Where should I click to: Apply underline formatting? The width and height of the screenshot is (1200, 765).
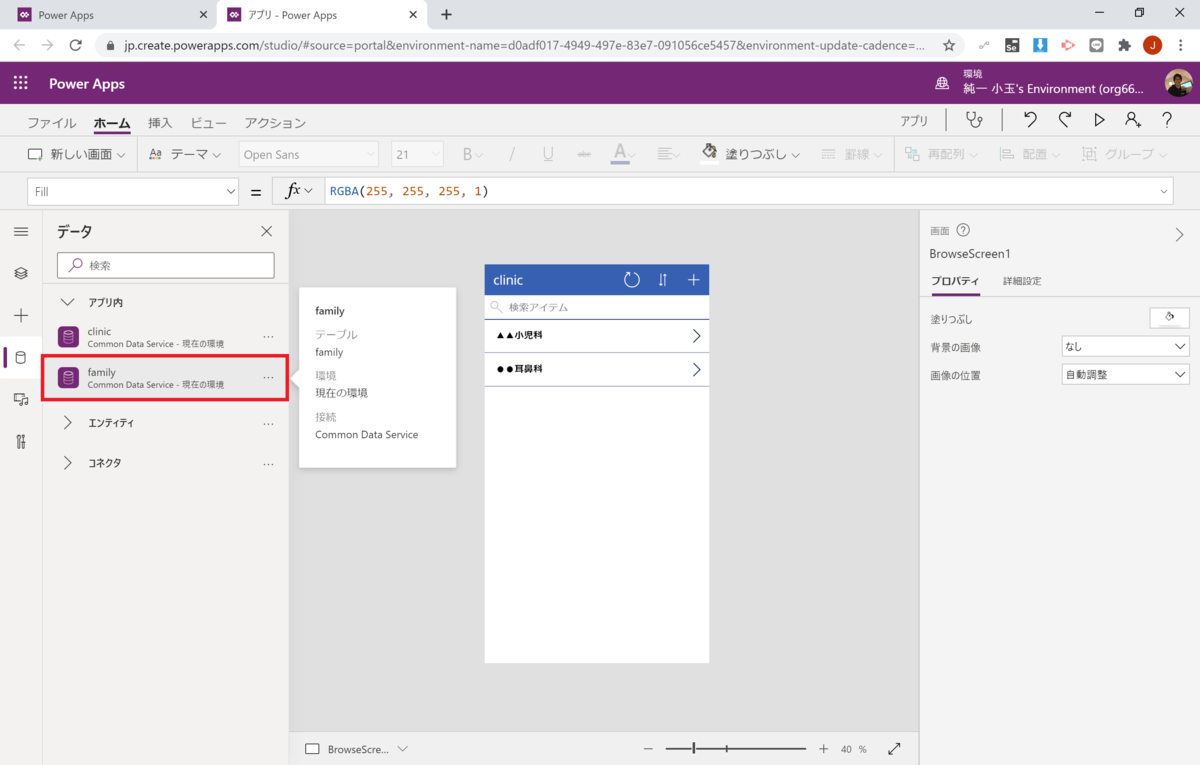point(548,154)
